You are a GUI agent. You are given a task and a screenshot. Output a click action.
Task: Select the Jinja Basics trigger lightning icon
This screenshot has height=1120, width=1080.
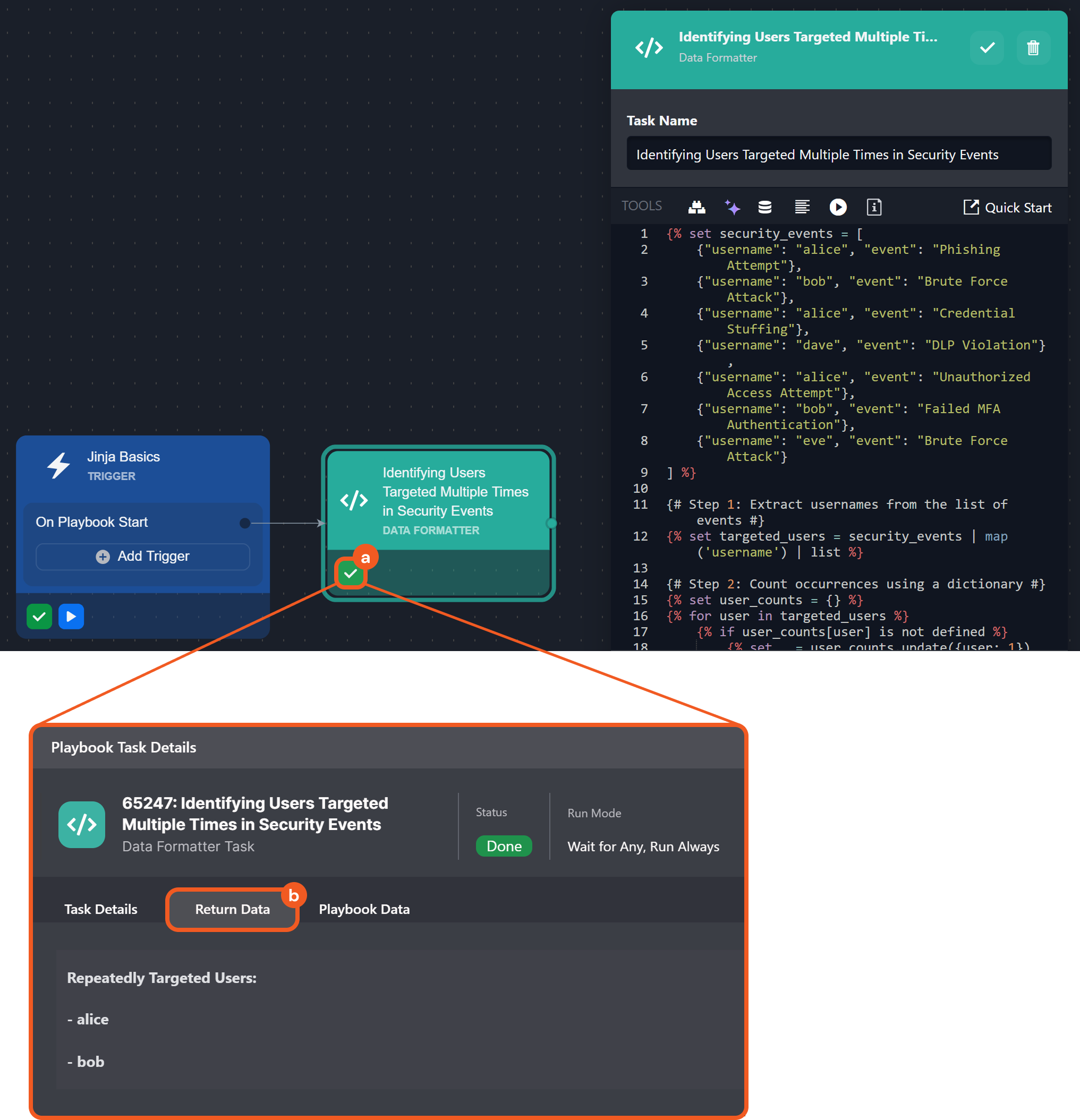[59, 465]
